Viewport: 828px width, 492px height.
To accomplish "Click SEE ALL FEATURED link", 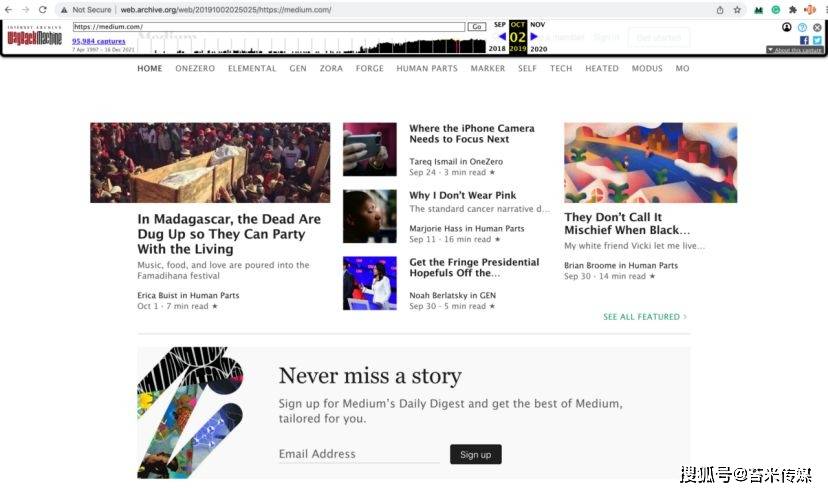I will click(645, 317).
